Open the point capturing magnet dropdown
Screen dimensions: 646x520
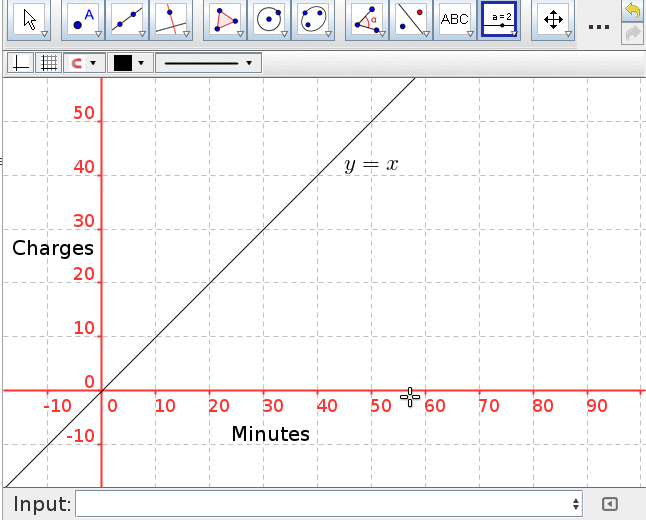pyautogui.click(x=83, y=63)
